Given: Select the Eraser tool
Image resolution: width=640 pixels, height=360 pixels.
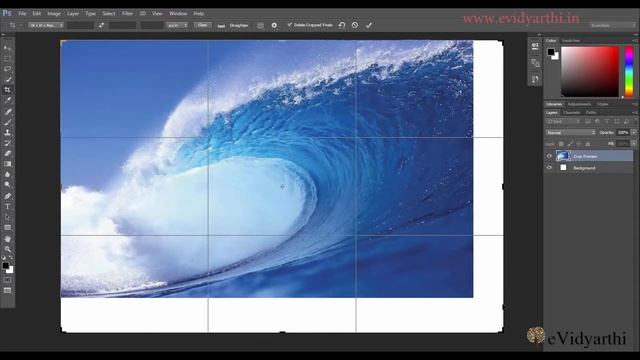Looking at the screenshot, I should coord(7,153).
